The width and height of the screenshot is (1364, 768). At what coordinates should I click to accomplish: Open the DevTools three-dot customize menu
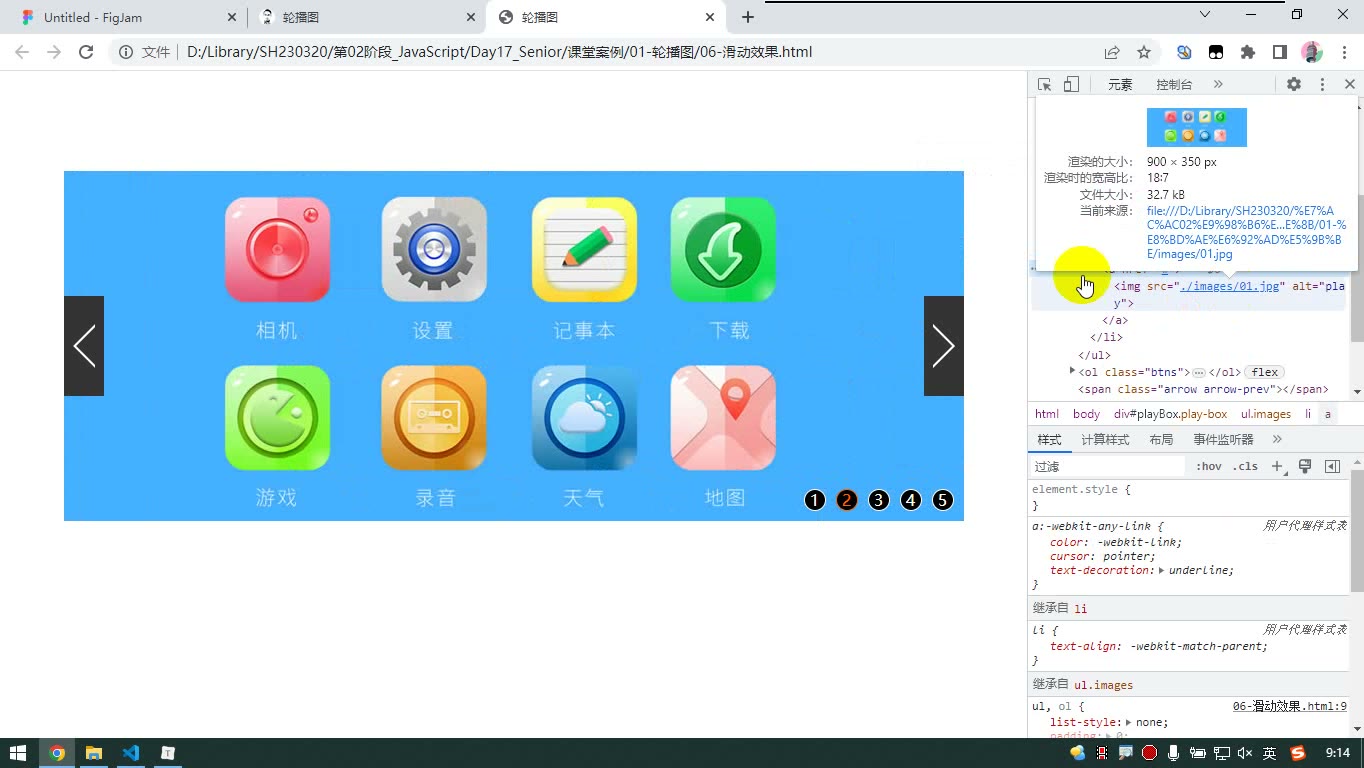tap(1322, 85)
